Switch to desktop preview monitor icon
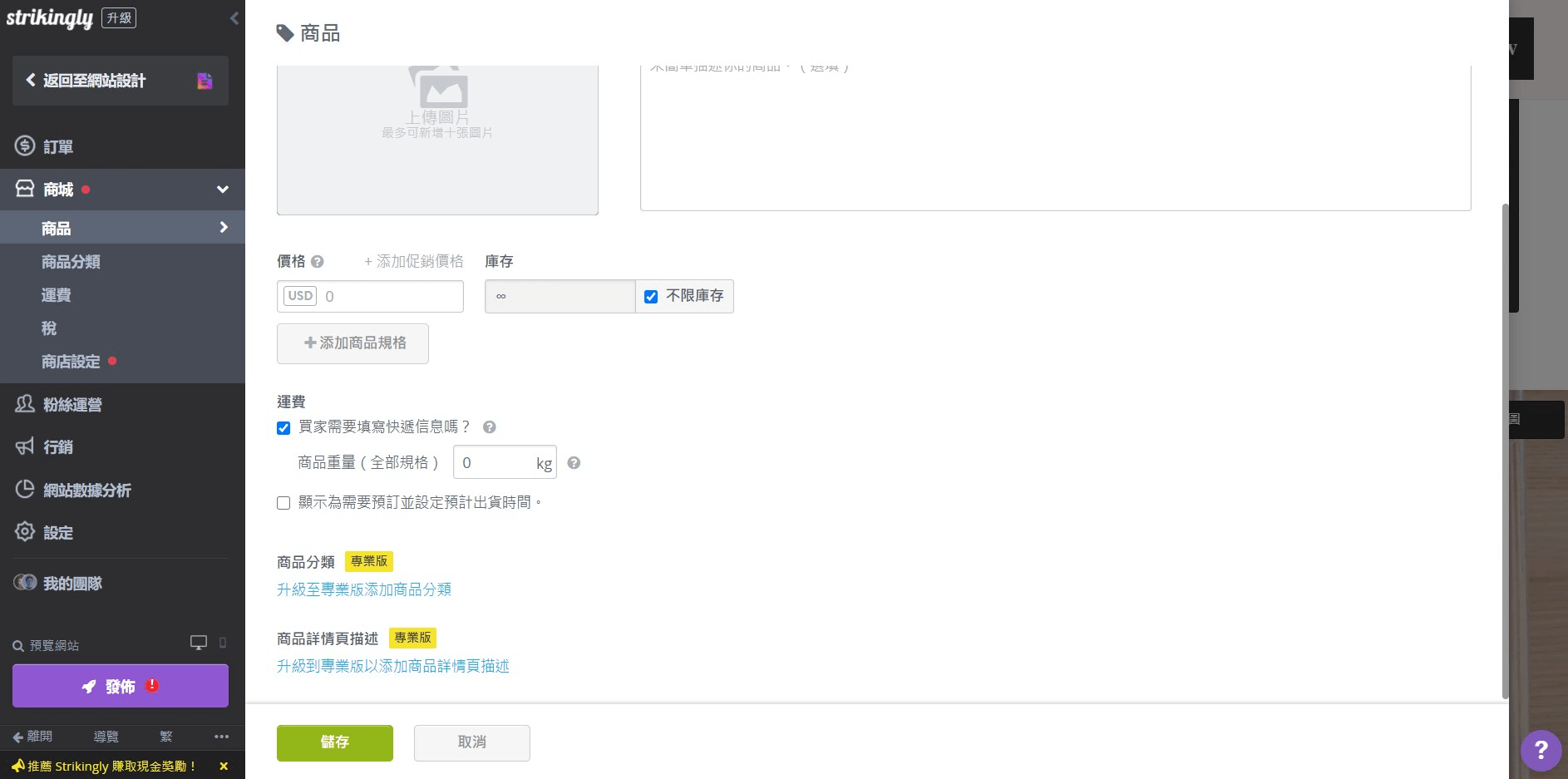 pos(198,643)
